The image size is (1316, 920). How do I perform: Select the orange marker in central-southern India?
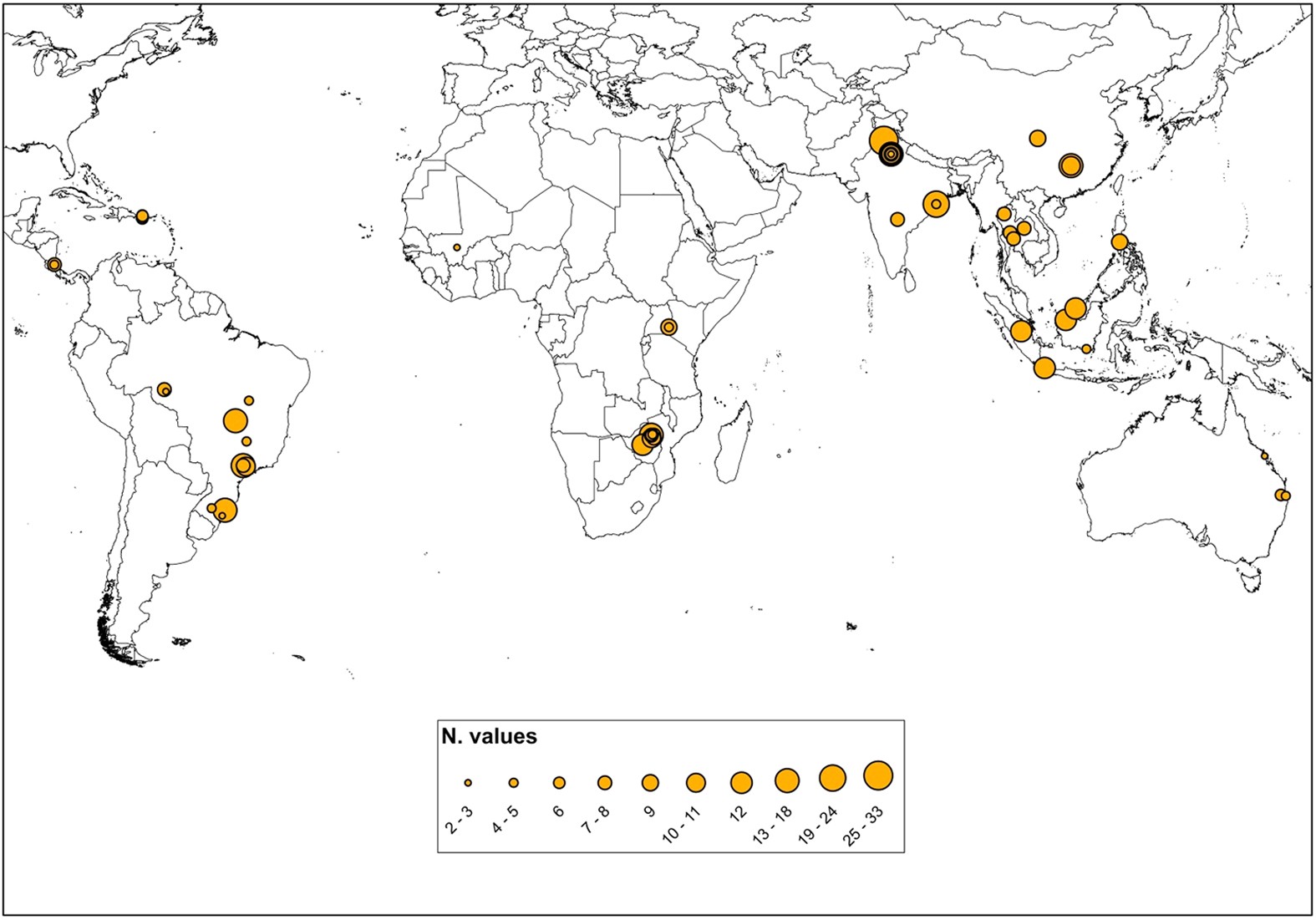click(x=897, y=220)
